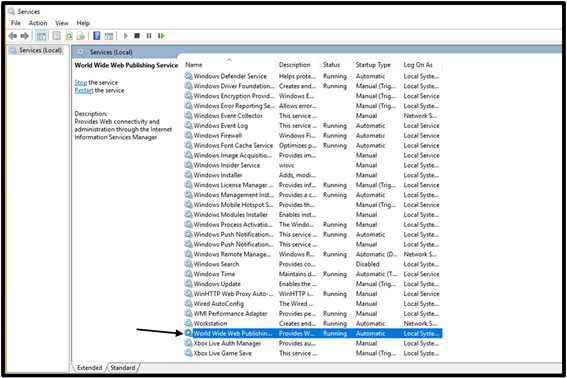
Task: Select Windows Remote Management row
Action: 313,254
